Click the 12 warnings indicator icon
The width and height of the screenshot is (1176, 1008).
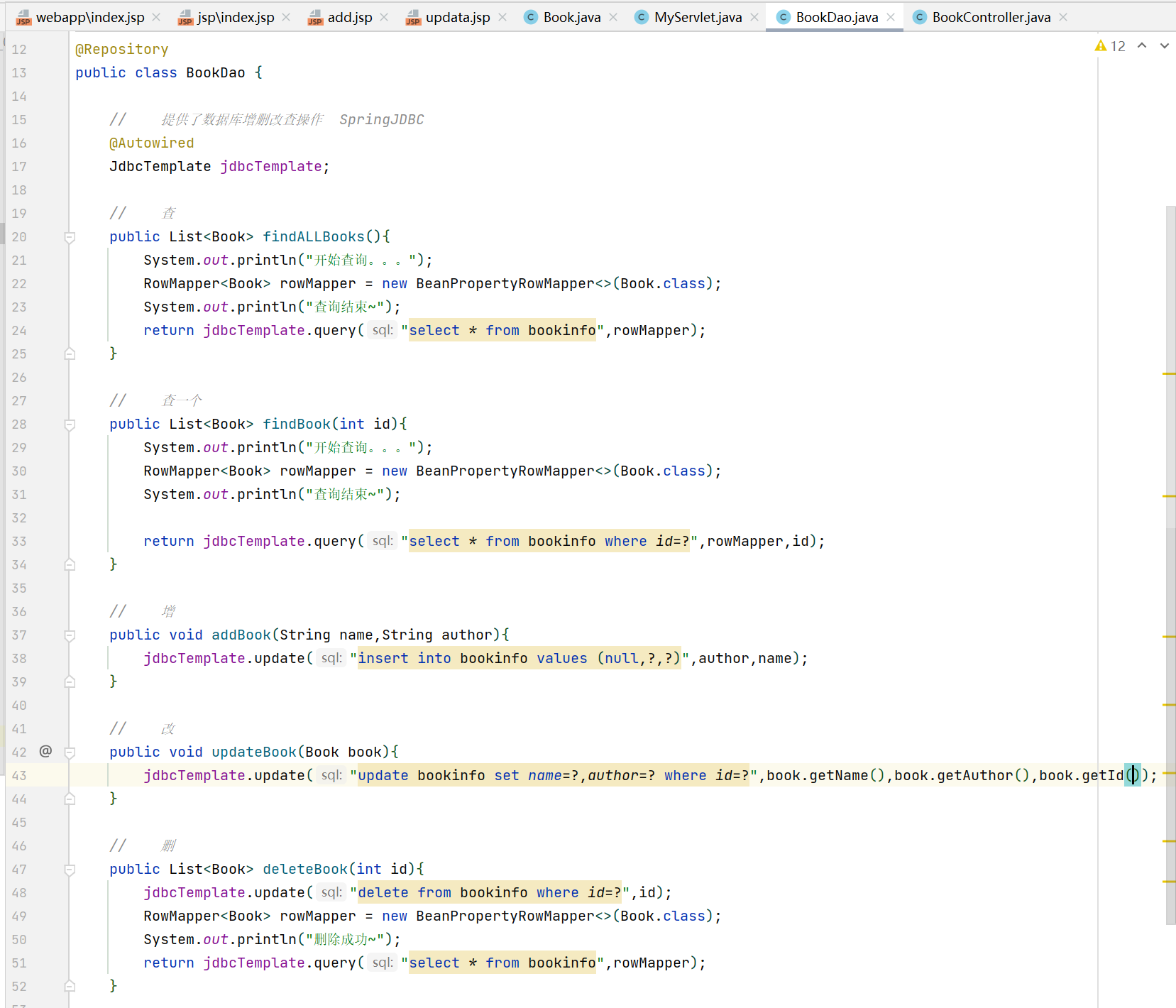(1110, 46)
